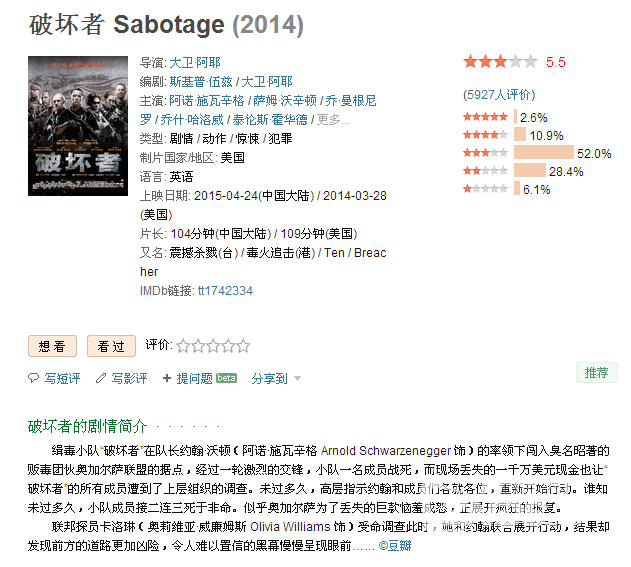Rate the movie three stars
631x567 pixels.
213,346
